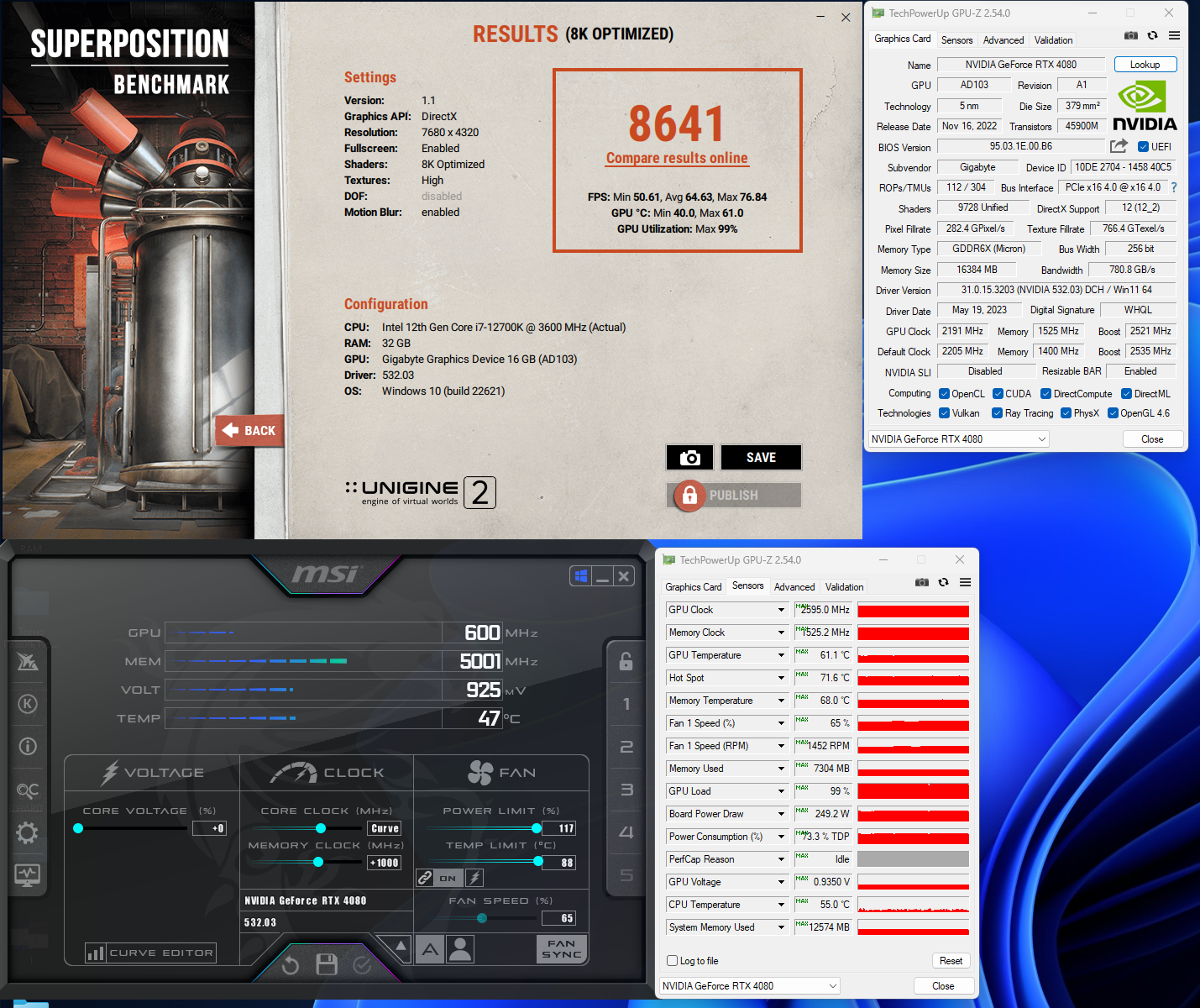
Task: Open the Afterburner Curve Editor
Action: pos(151,953)
